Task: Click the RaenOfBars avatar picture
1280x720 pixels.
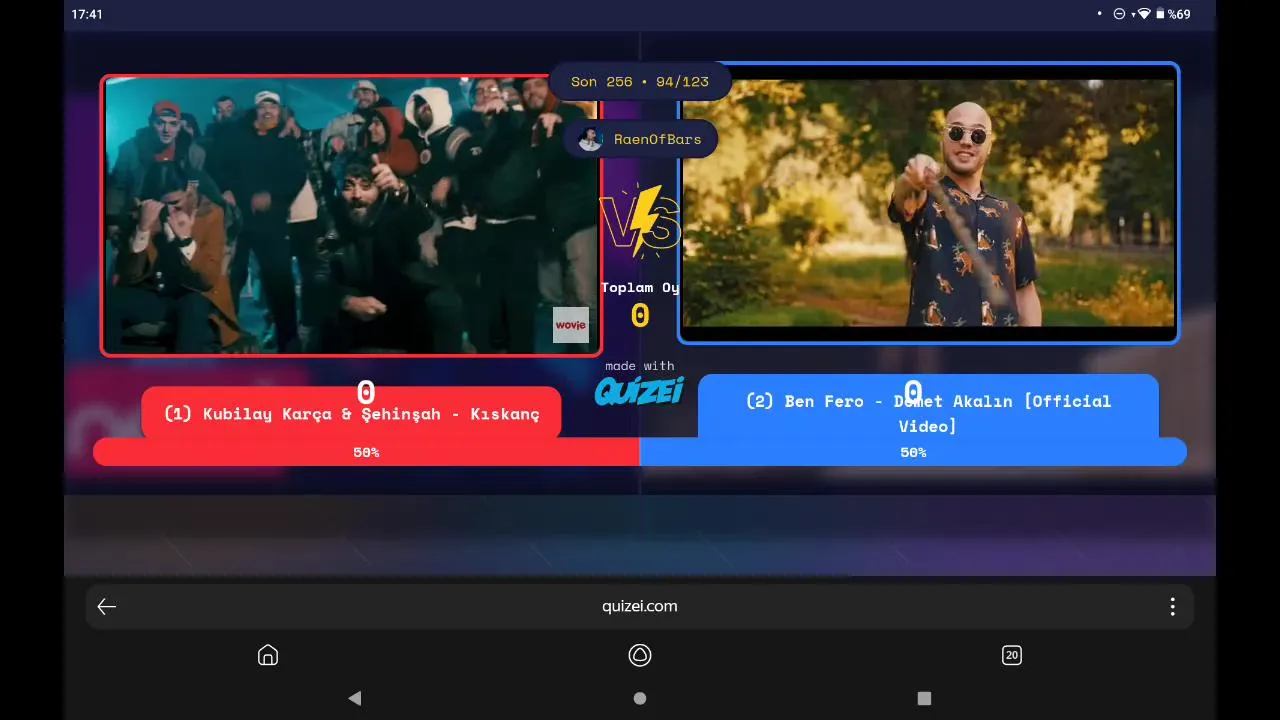Action: click(x=590, y=139)
